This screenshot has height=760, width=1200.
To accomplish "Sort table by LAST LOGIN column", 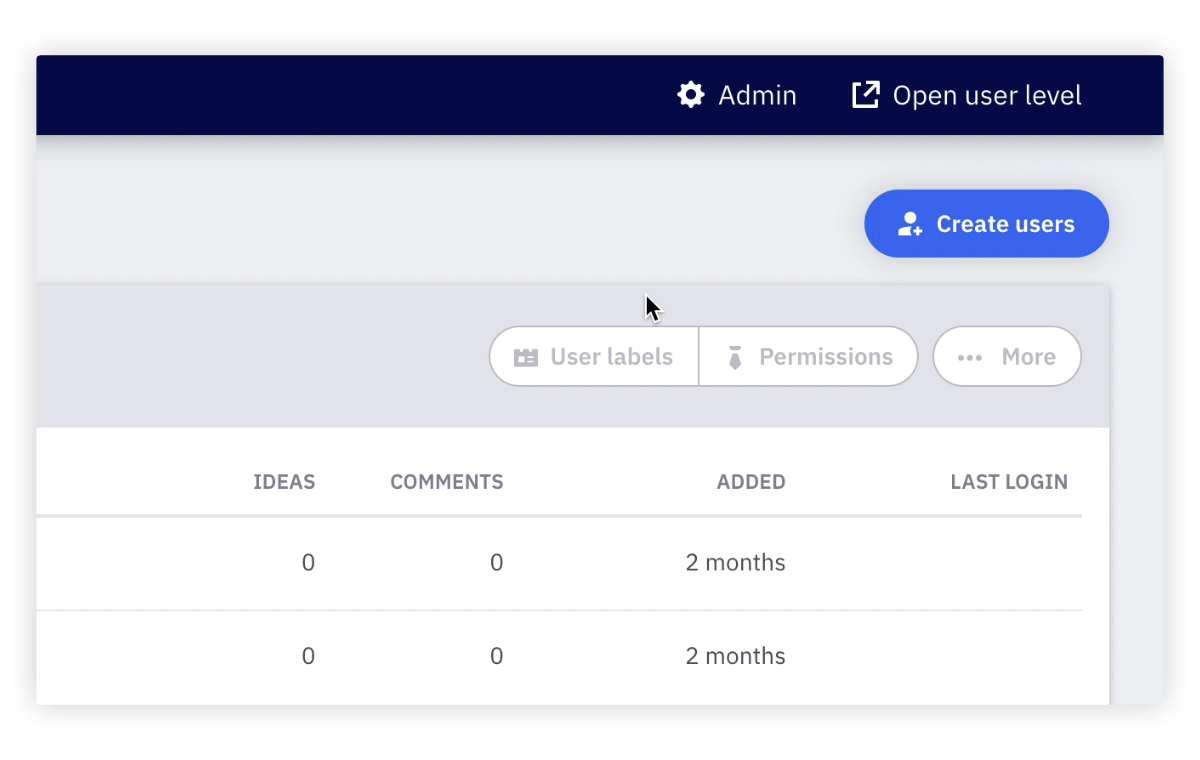I will pyautogui.click(x=1009, y=482).
